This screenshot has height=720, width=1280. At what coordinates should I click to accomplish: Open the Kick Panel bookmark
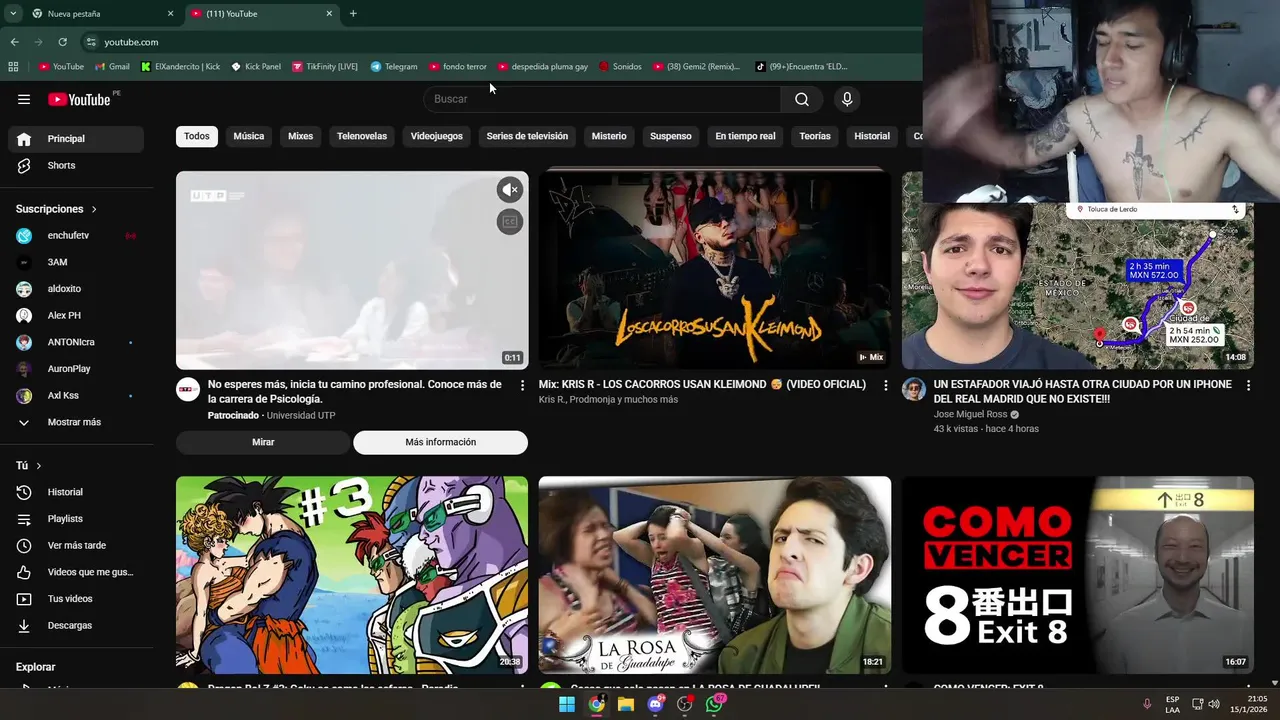256,67
